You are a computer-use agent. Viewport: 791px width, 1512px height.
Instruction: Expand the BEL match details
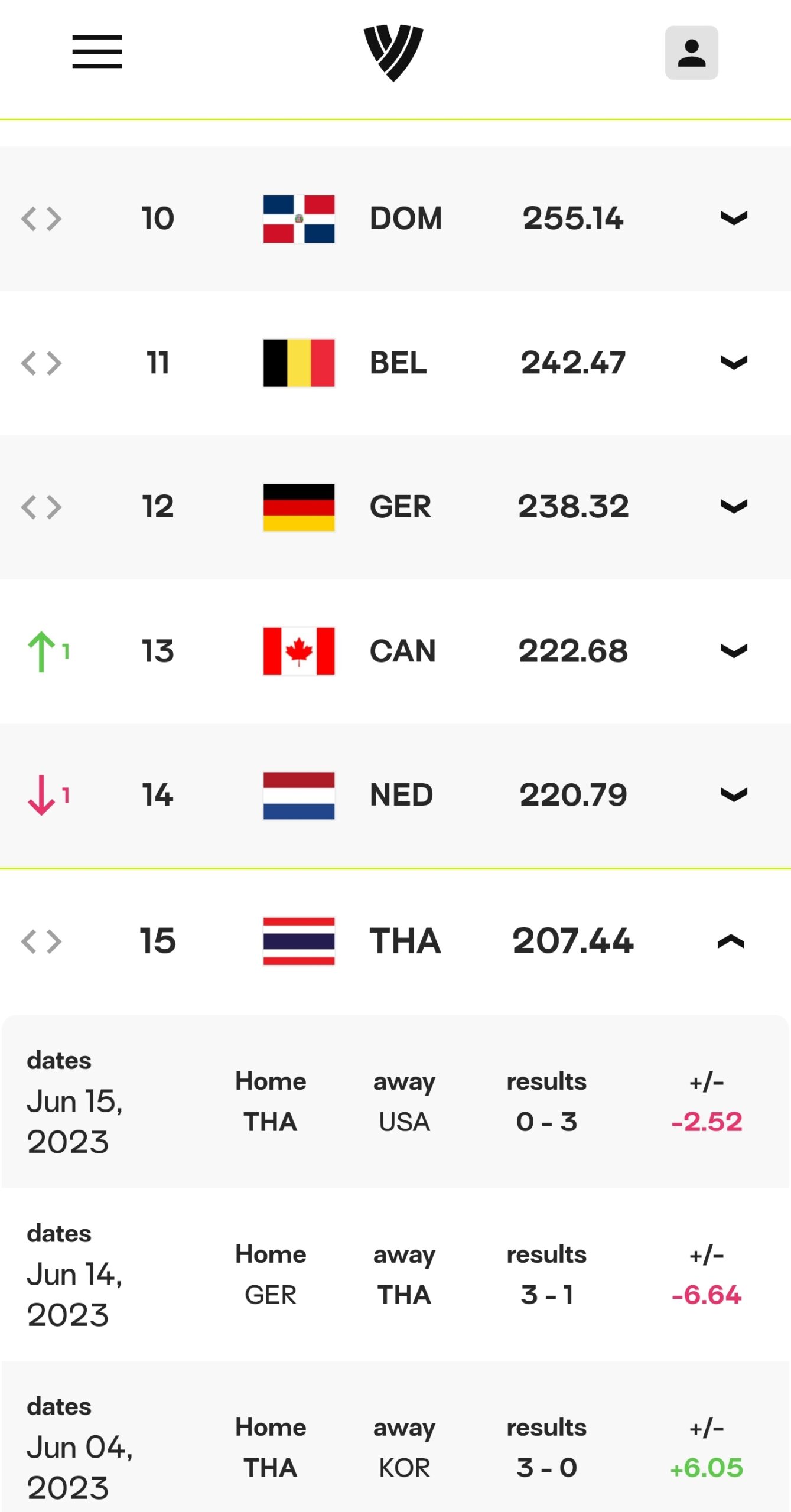[x=734, y=363]
